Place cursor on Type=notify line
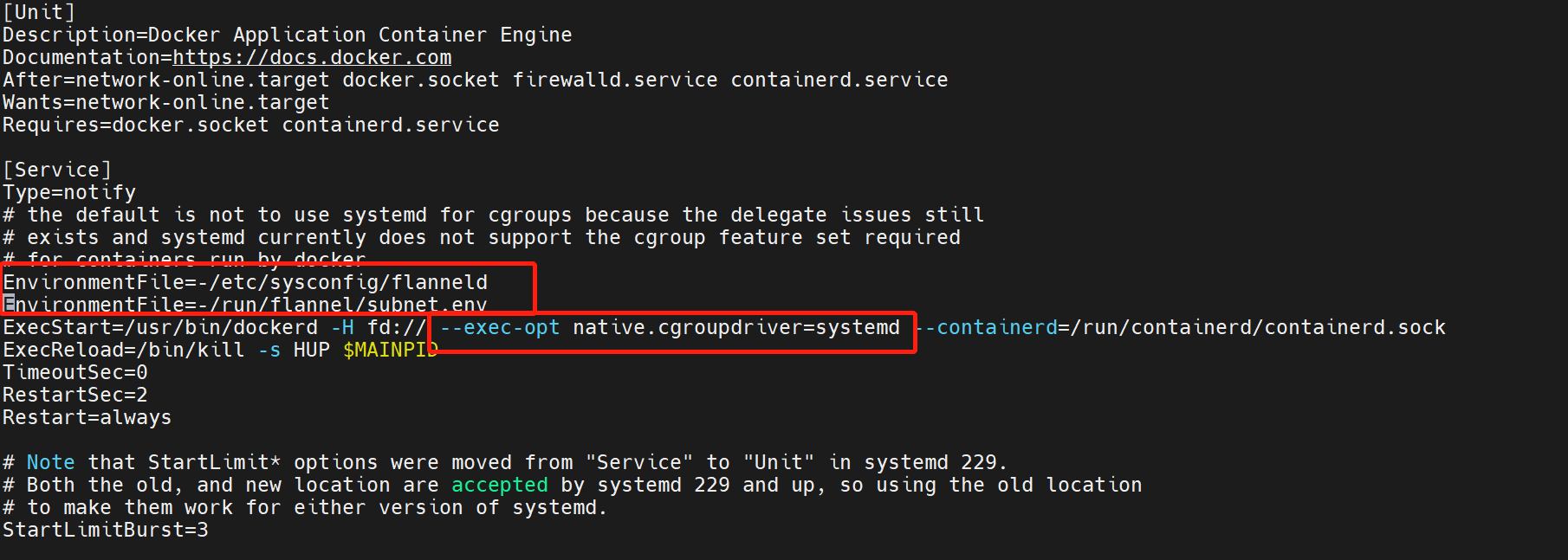Screen dimensions: 1568x560 pos(69,192)
